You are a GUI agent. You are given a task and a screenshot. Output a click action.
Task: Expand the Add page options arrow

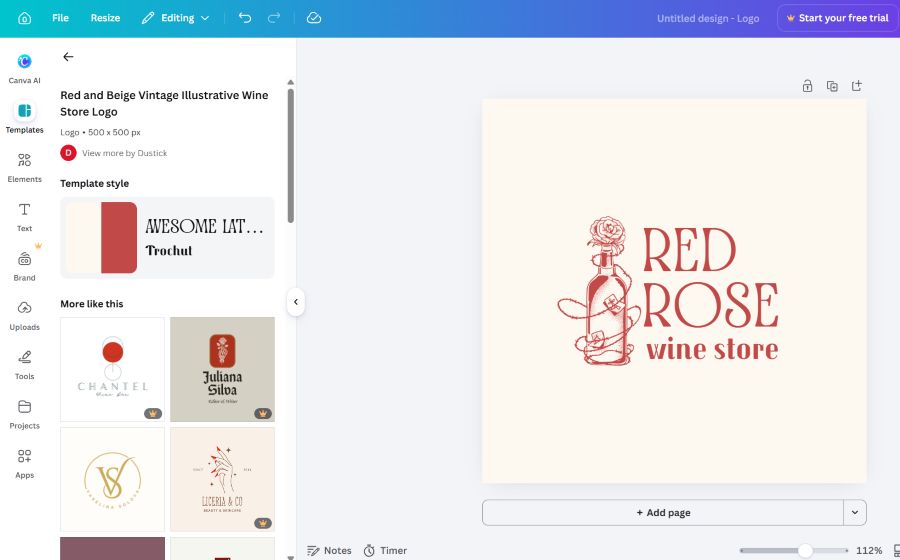[x=855, y=512]
